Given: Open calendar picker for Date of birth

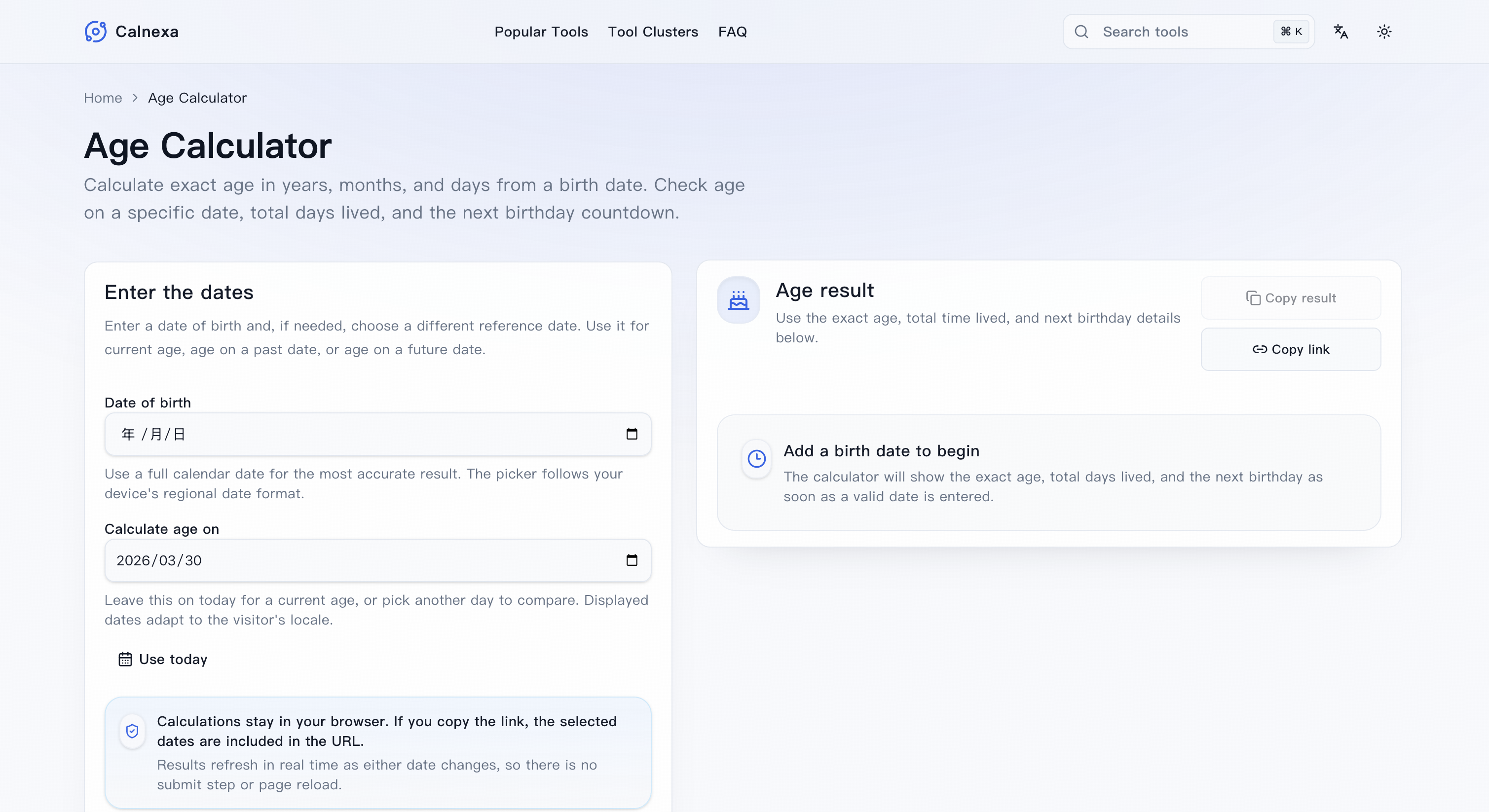Looking at the screenshot, I should pos(632,434).
